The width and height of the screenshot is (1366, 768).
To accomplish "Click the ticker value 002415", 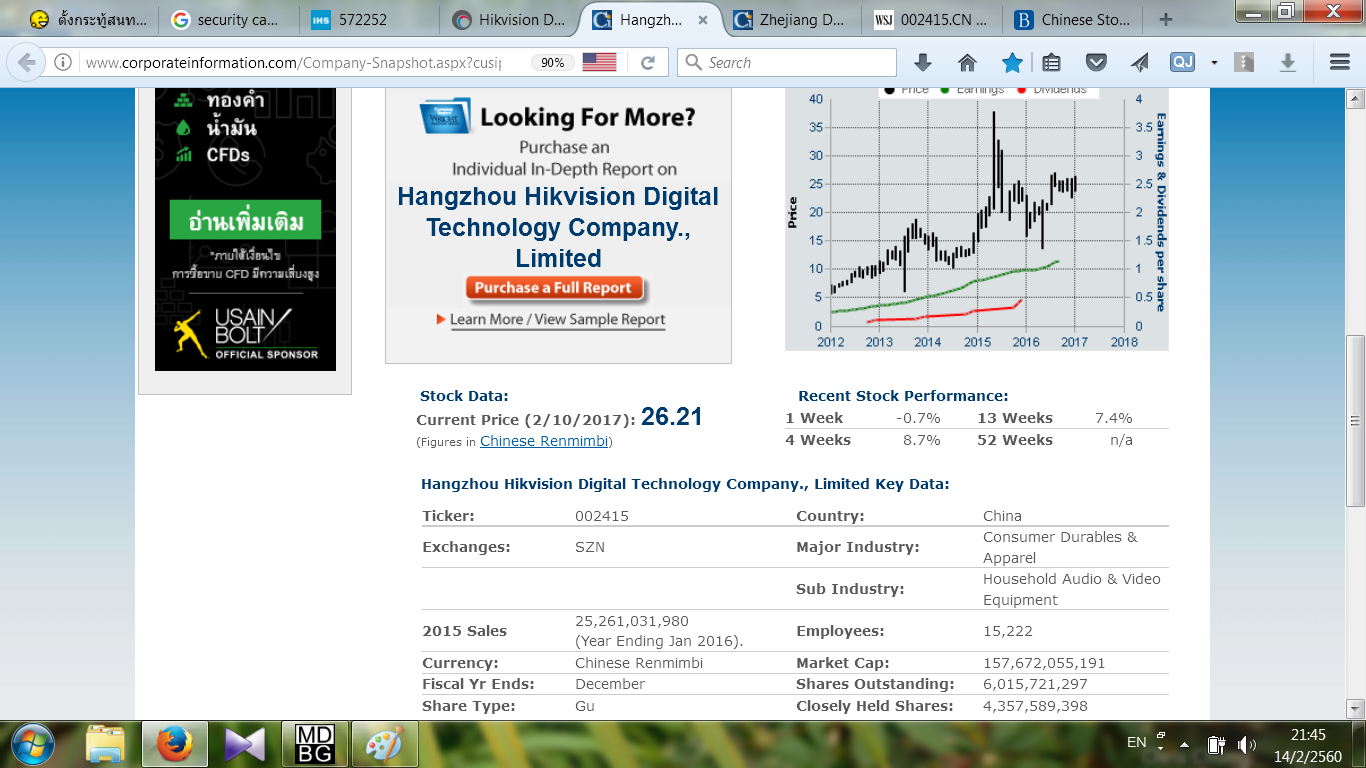I will pos(602,516).
